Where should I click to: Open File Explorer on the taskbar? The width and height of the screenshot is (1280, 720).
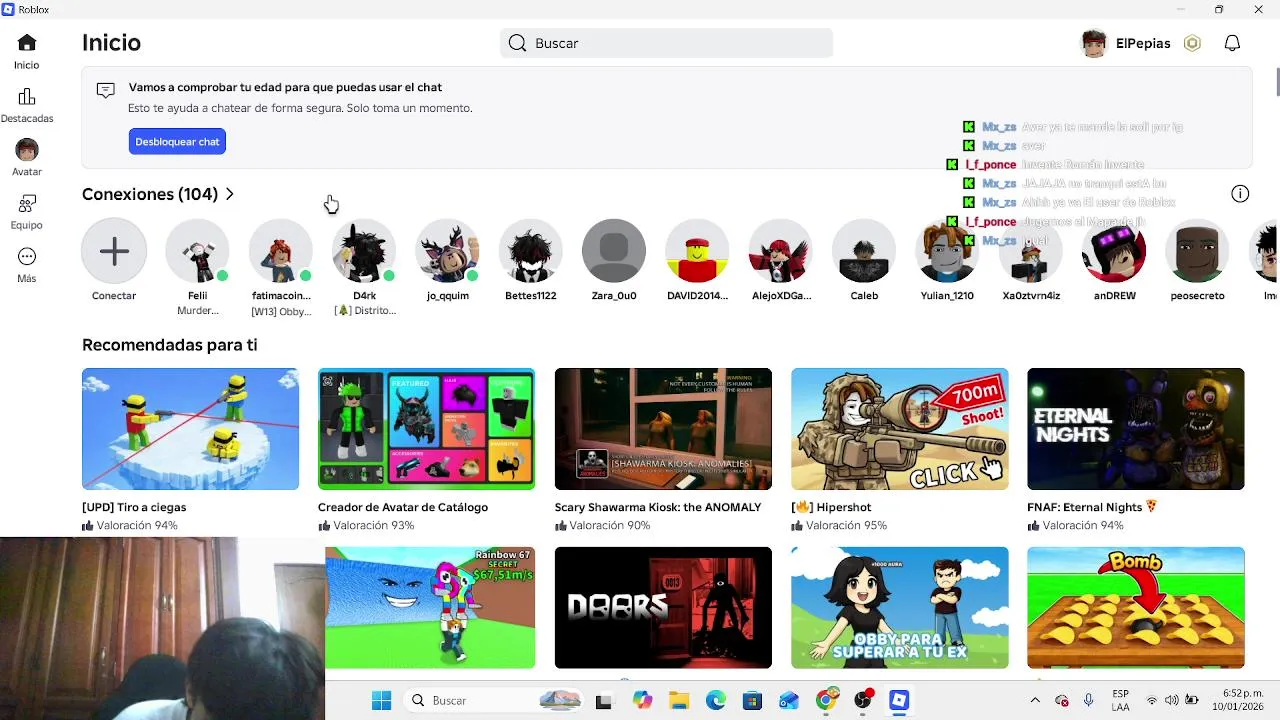pyautogui.click(x=679, y=700)
